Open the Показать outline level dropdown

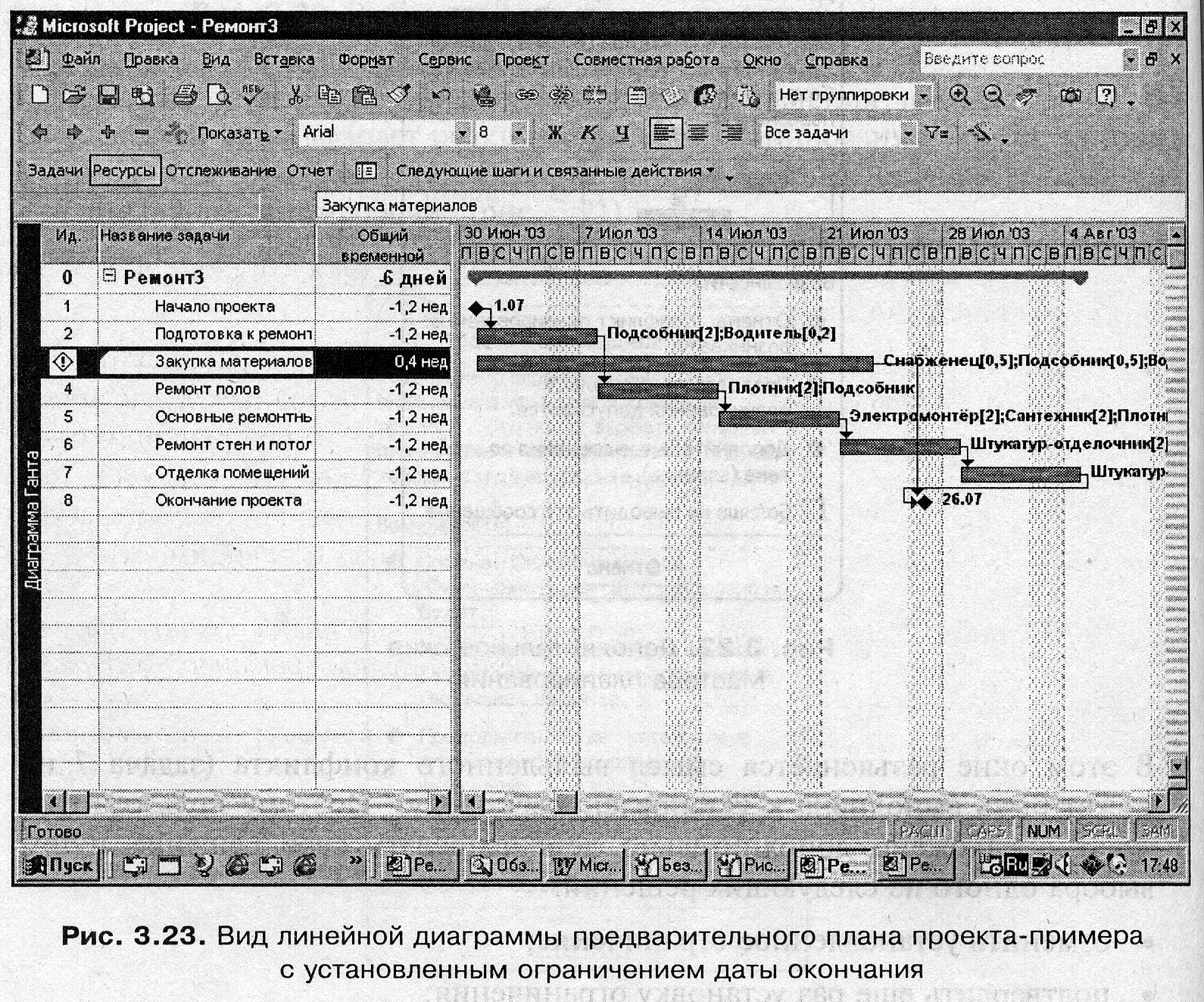coord(239,133)
